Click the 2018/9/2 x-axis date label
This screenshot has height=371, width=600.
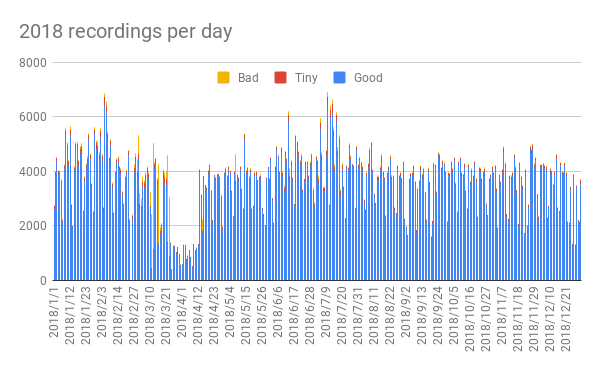pyautogui.click(x=406, y=311)
